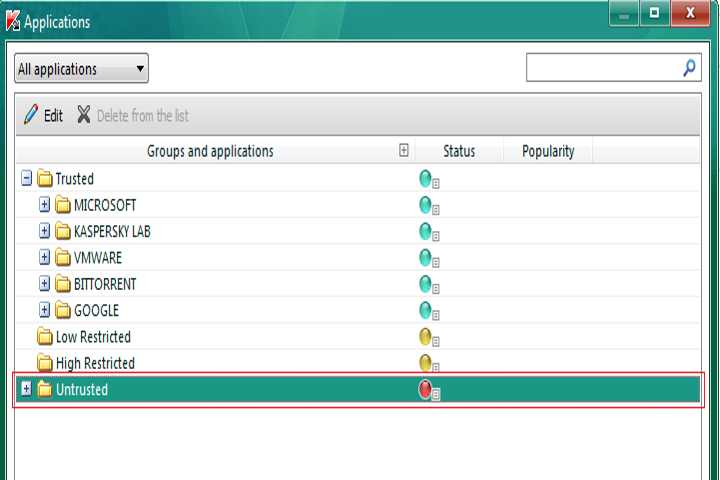Screen dimensions: 720x480
Task: Expand the MICROSOFT folder
Action: click(x=44, y=204)
